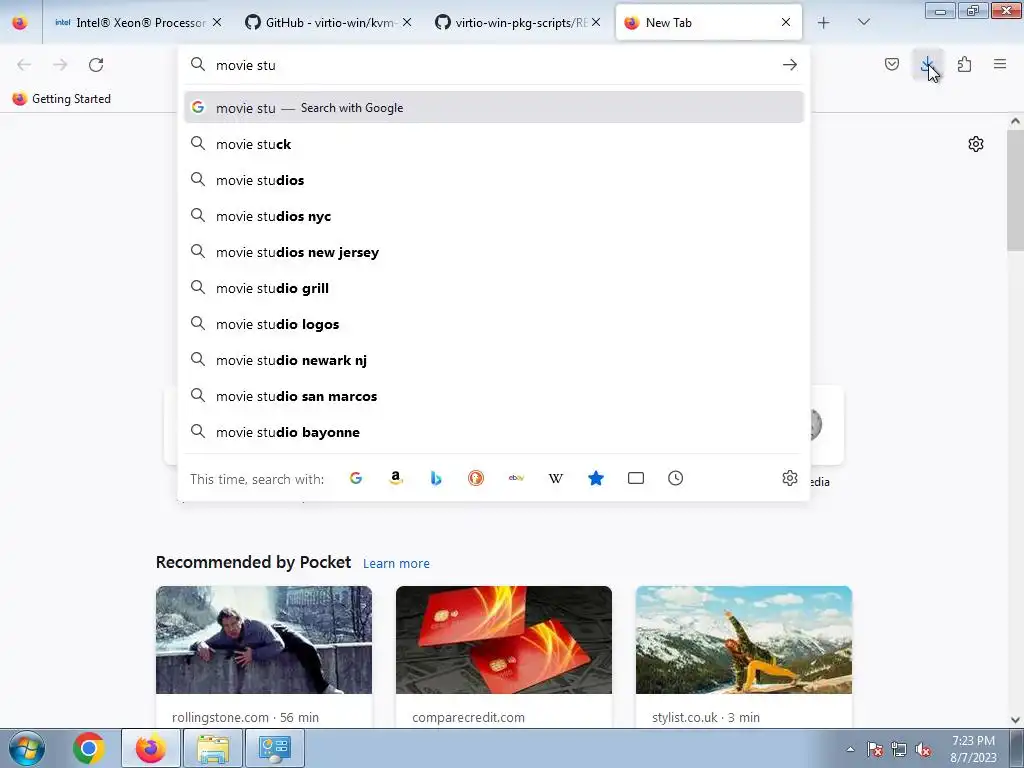The image size is (1024, 768).
Task: Open the comparecredit.com card thumbnail
Action: 504,640
